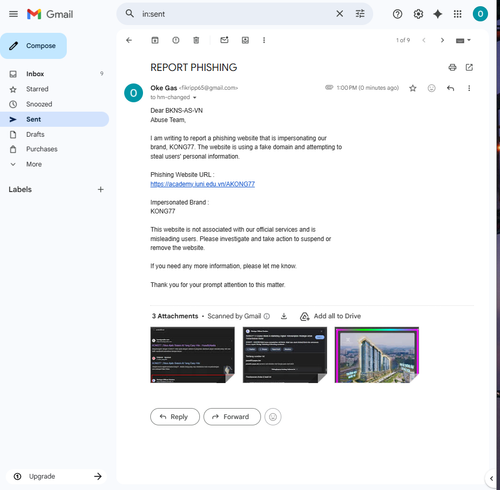
Task: Add emoji reaction next to Forward
Action: 273,417
